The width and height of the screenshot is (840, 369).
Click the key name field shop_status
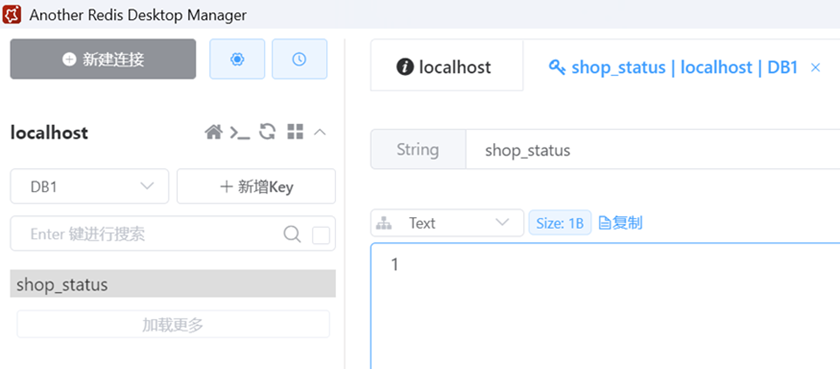[652, 150]
